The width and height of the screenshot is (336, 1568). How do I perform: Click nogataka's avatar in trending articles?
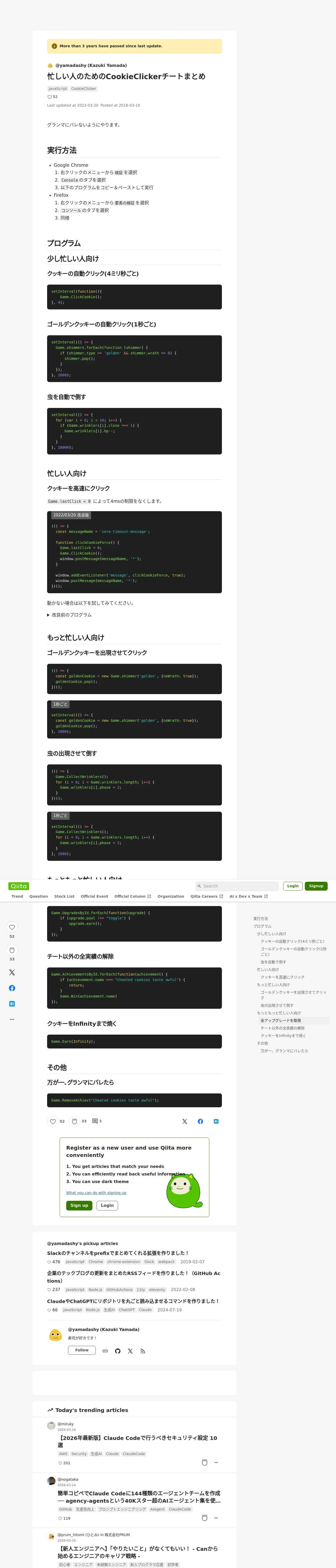[51, 1481]
